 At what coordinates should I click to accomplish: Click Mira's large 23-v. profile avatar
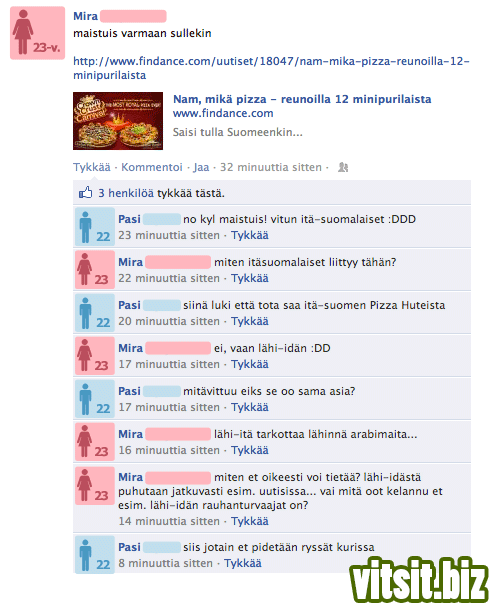(x=37, y=33)
